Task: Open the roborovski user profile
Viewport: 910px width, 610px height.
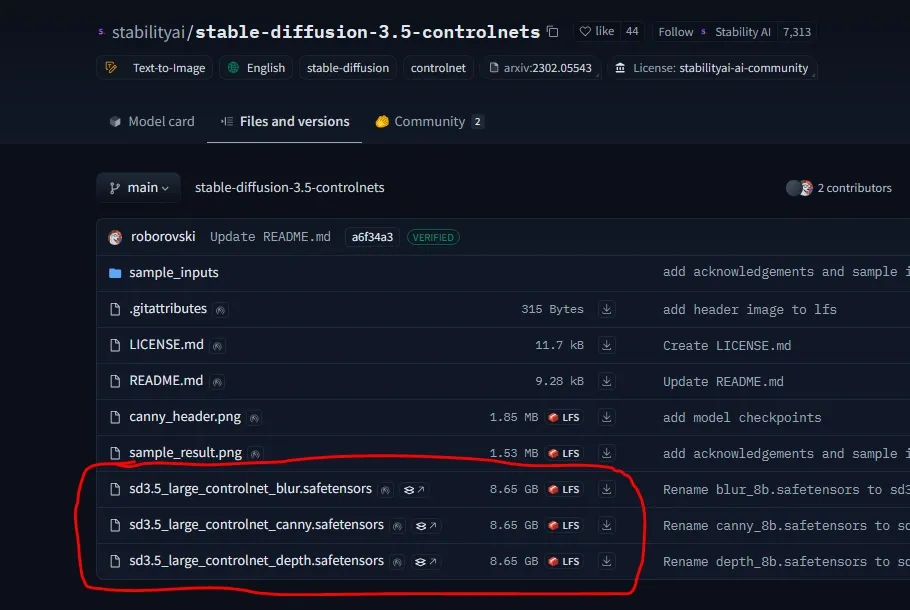Action: [x=163, y=237]
